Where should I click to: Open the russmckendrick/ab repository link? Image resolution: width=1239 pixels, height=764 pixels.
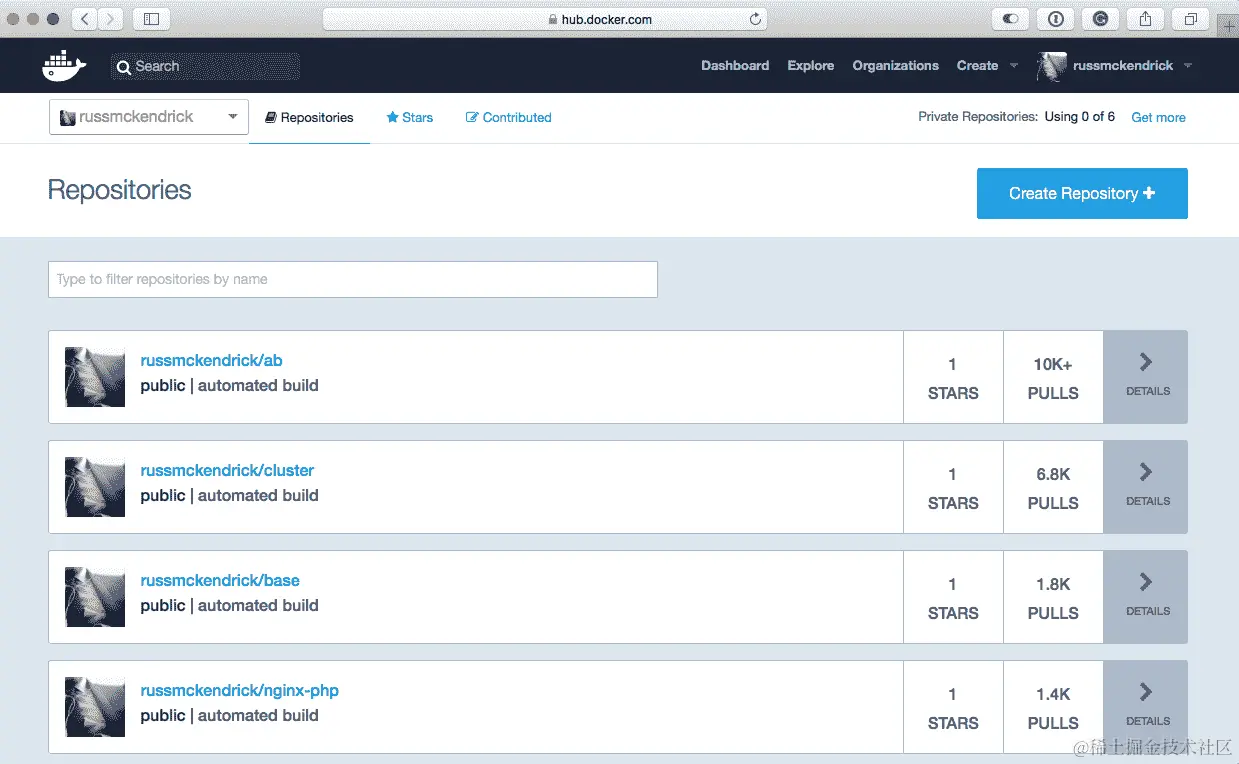(x=212, y=361)
